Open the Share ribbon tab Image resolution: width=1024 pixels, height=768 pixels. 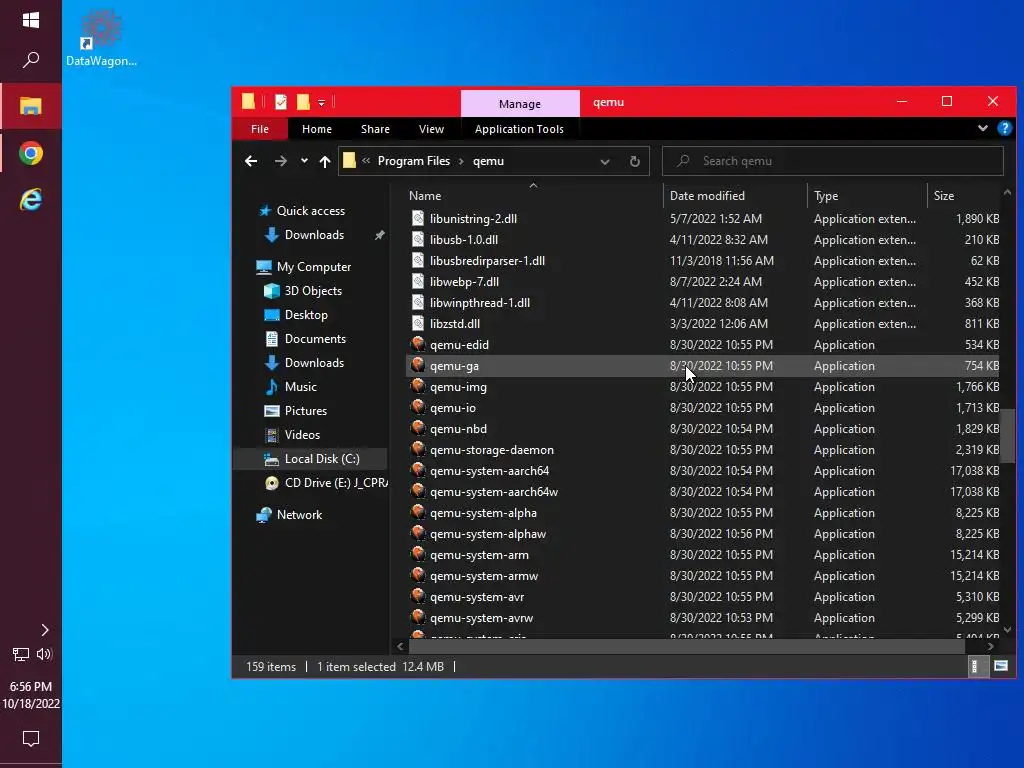pyautogui.click(x=376, y=129)
